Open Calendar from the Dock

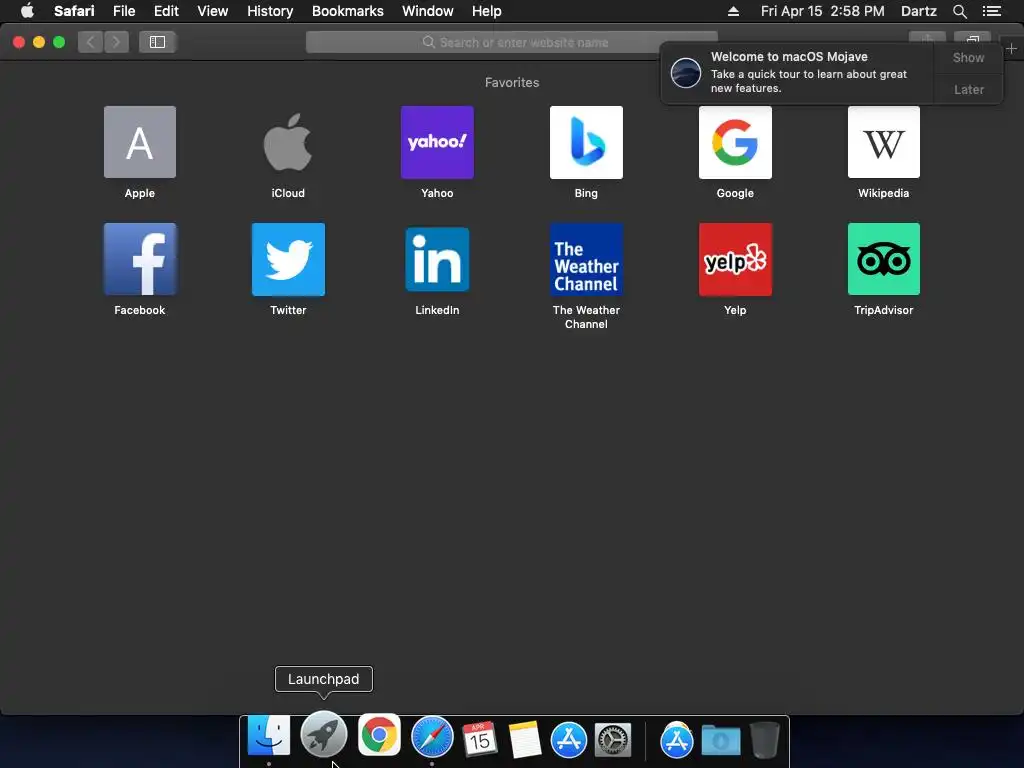coord(479,739)
